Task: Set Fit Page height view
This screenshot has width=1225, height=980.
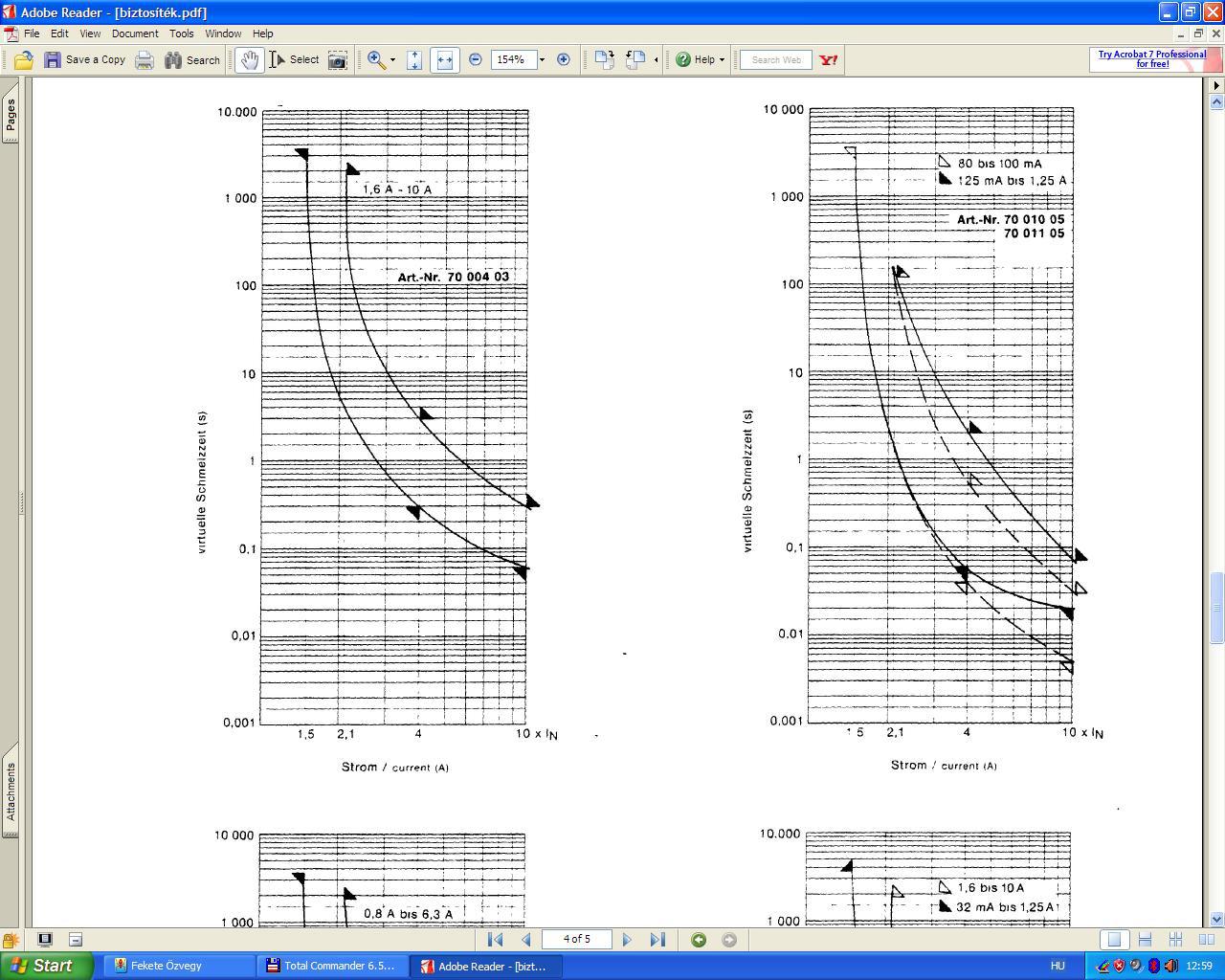Action: tap(414, 60)
